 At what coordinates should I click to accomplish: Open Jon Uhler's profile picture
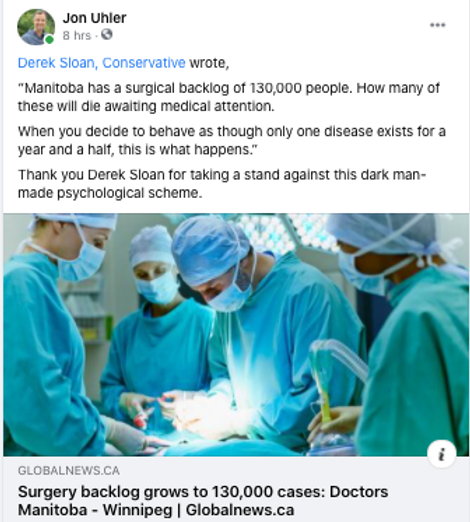36,27
